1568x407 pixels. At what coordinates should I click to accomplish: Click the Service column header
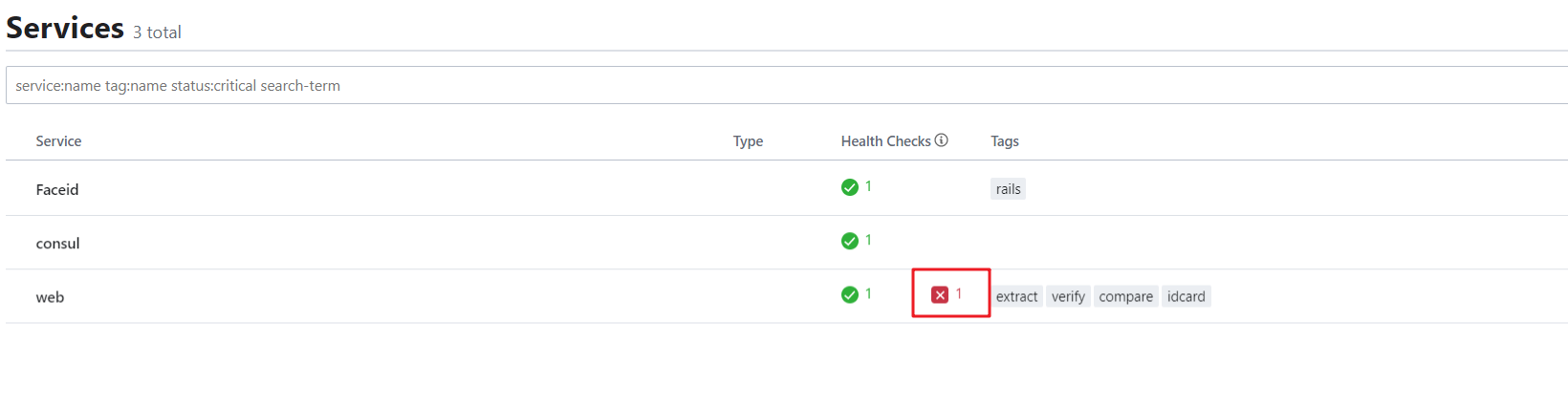[58, 140]
